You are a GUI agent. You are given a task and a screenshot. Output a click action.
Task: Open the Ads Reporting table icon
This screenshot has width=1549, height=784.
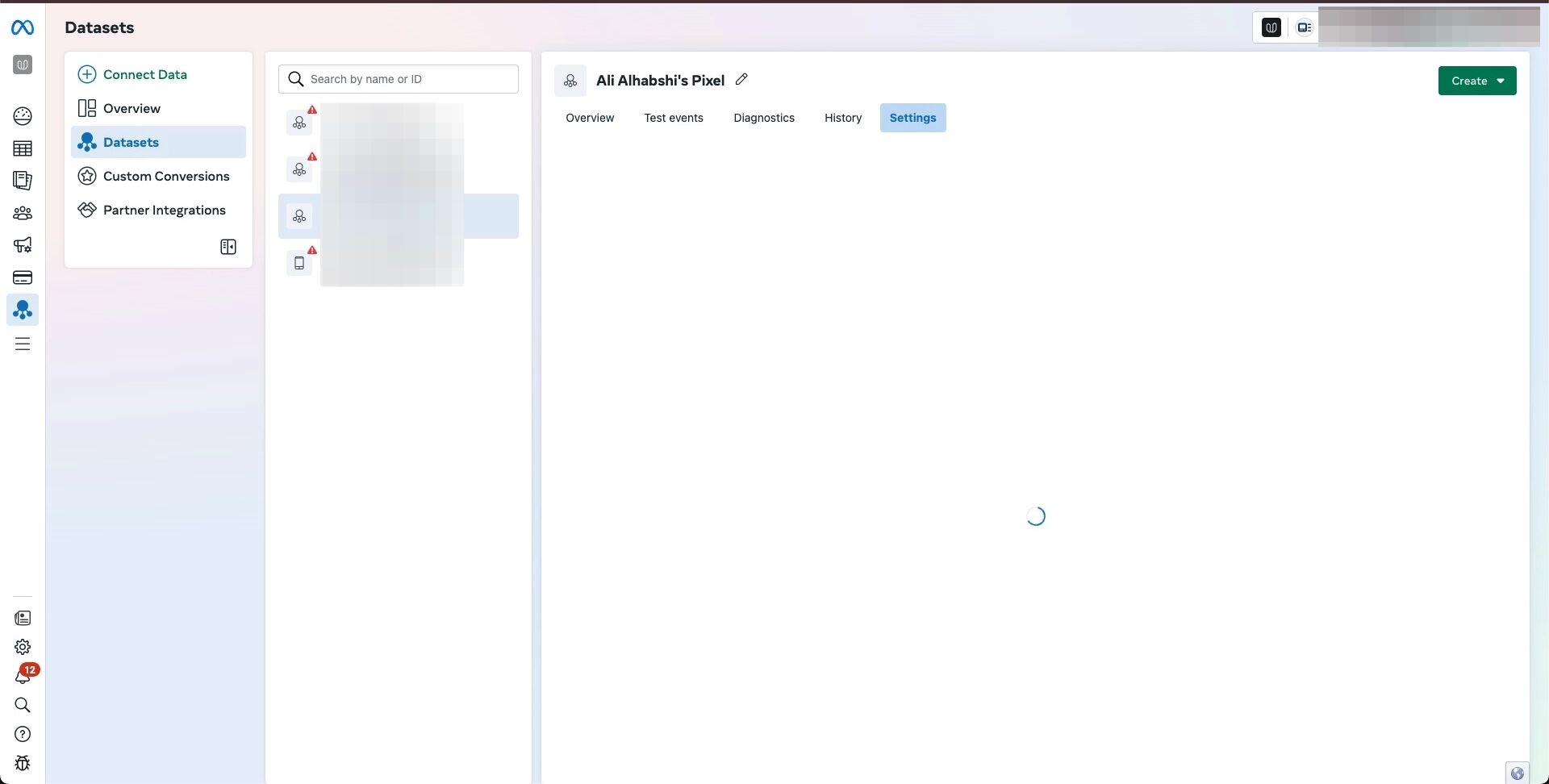23,148
